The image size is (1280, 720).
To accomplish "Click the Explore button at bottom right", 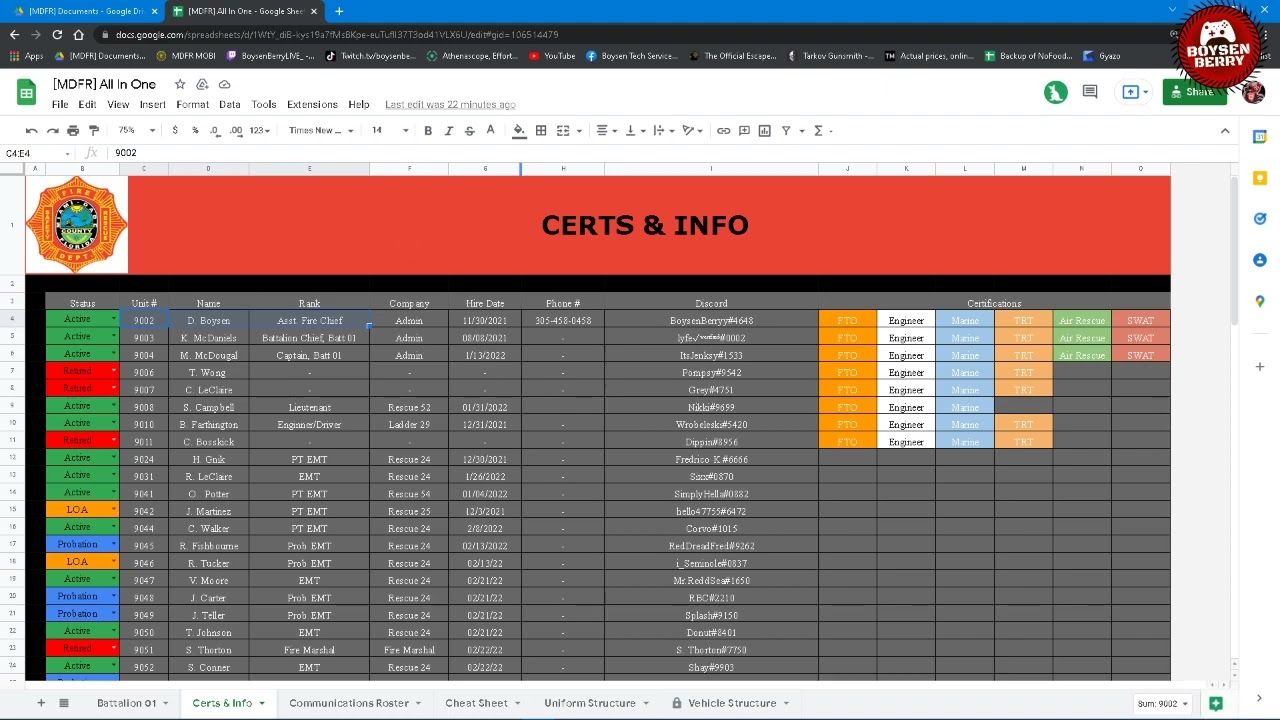I will pyautogui.click(x=1216, y=703).
